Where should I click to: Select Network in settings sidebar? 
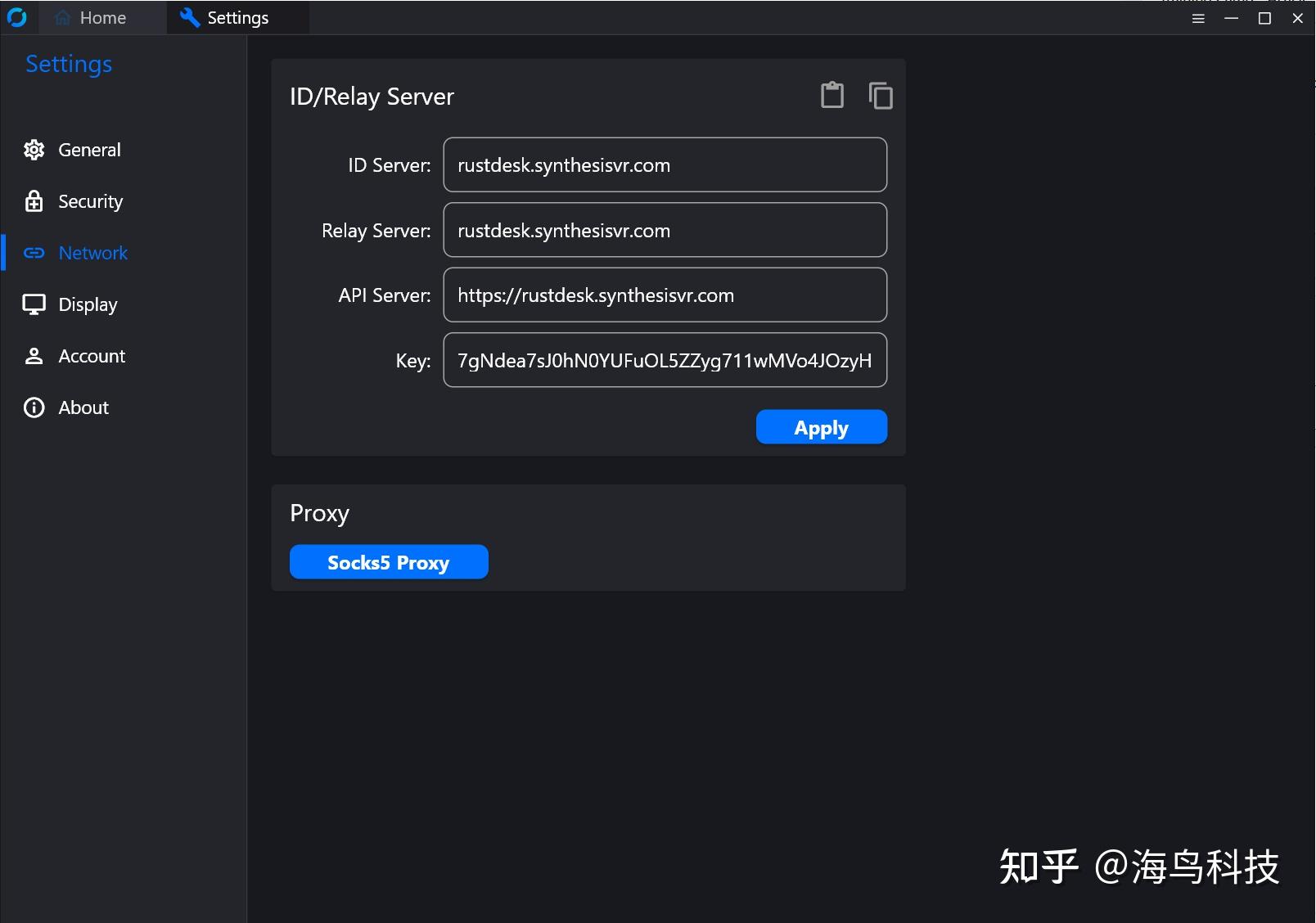pos(123,253)
